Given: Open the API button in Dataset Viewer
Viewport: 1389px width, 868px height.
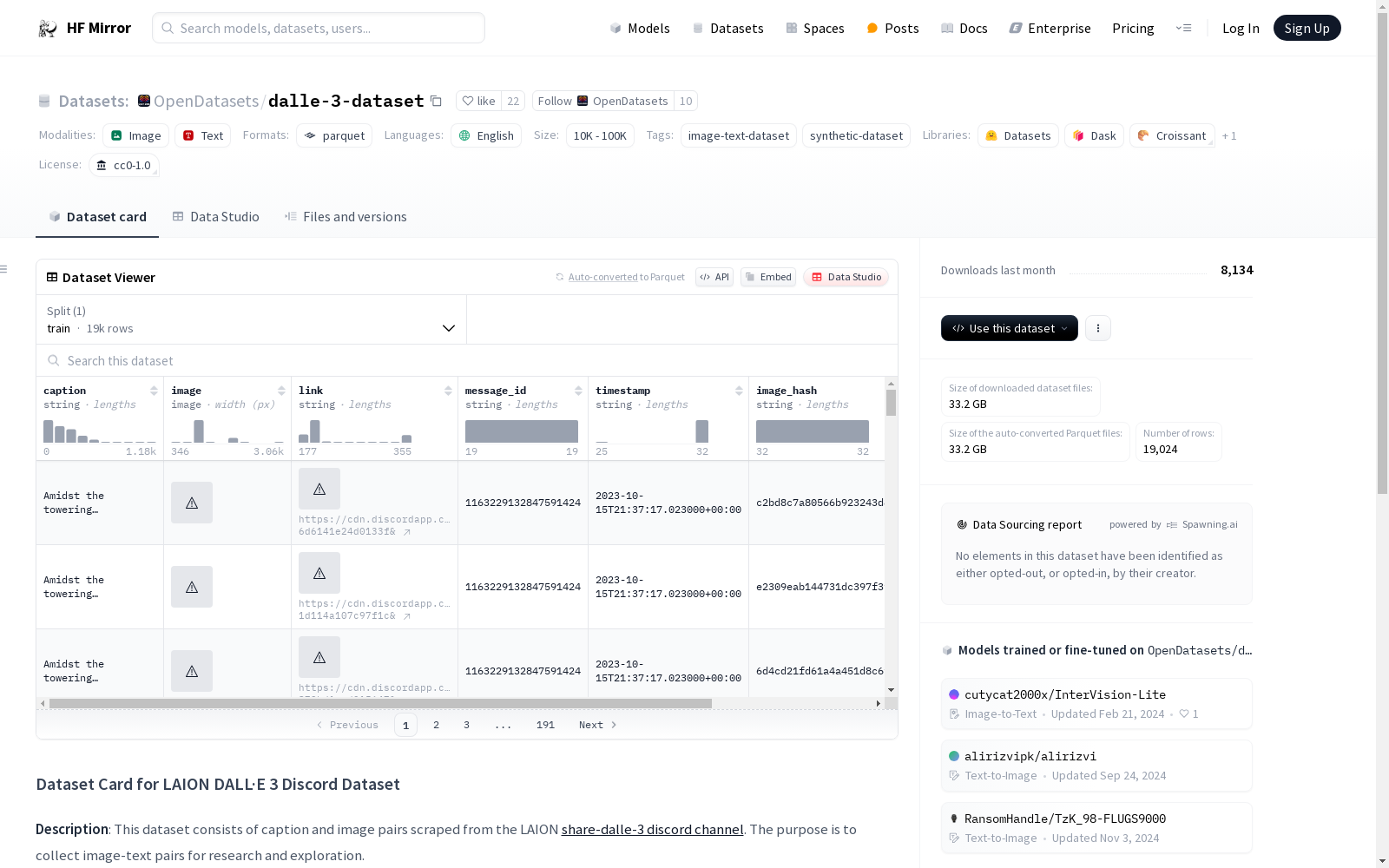Looking at the screenshot, I should tap(714, 277).
